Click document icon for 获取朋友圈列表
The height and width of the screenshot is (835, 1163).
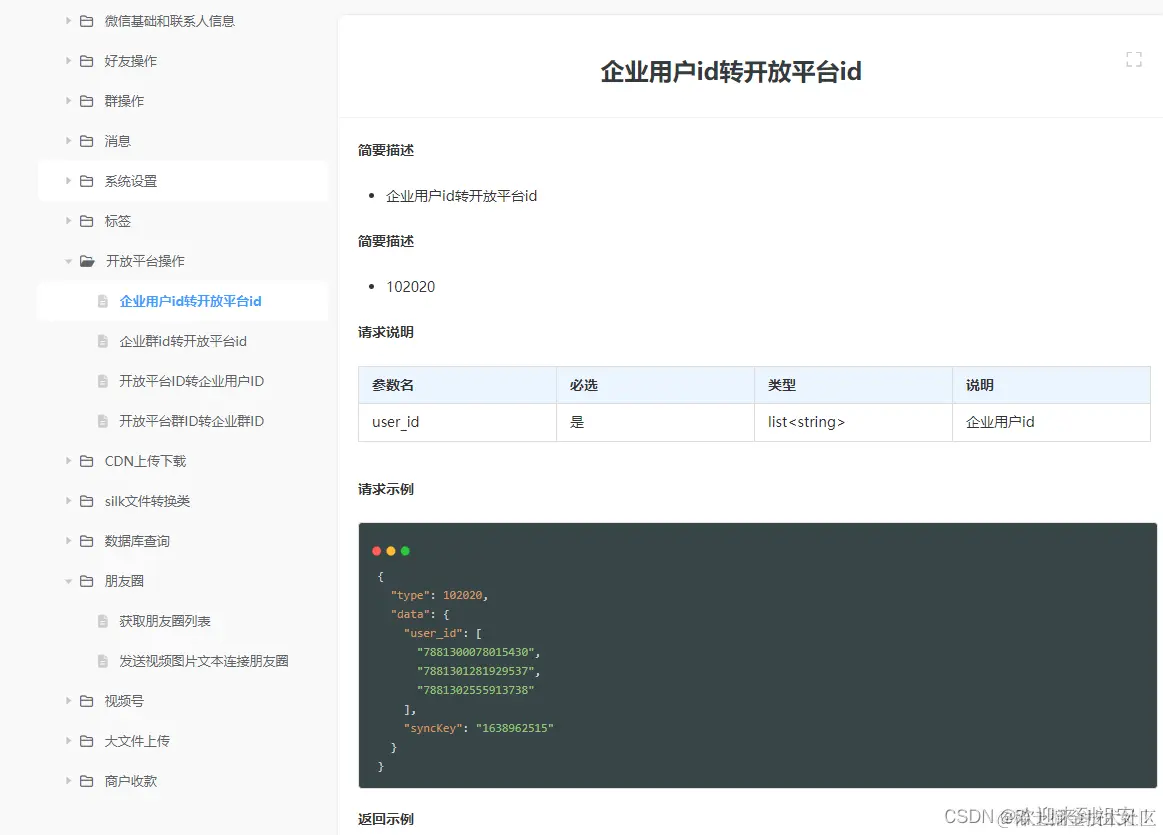point(103,621)
